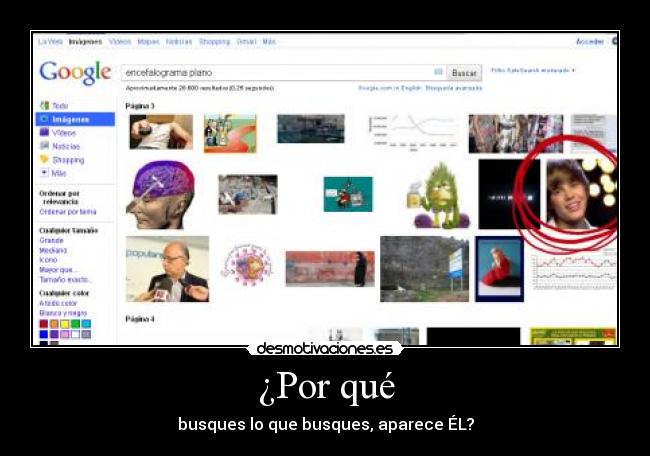Select Ordenar por tema
650x456 pixels.
coord(68,212)
